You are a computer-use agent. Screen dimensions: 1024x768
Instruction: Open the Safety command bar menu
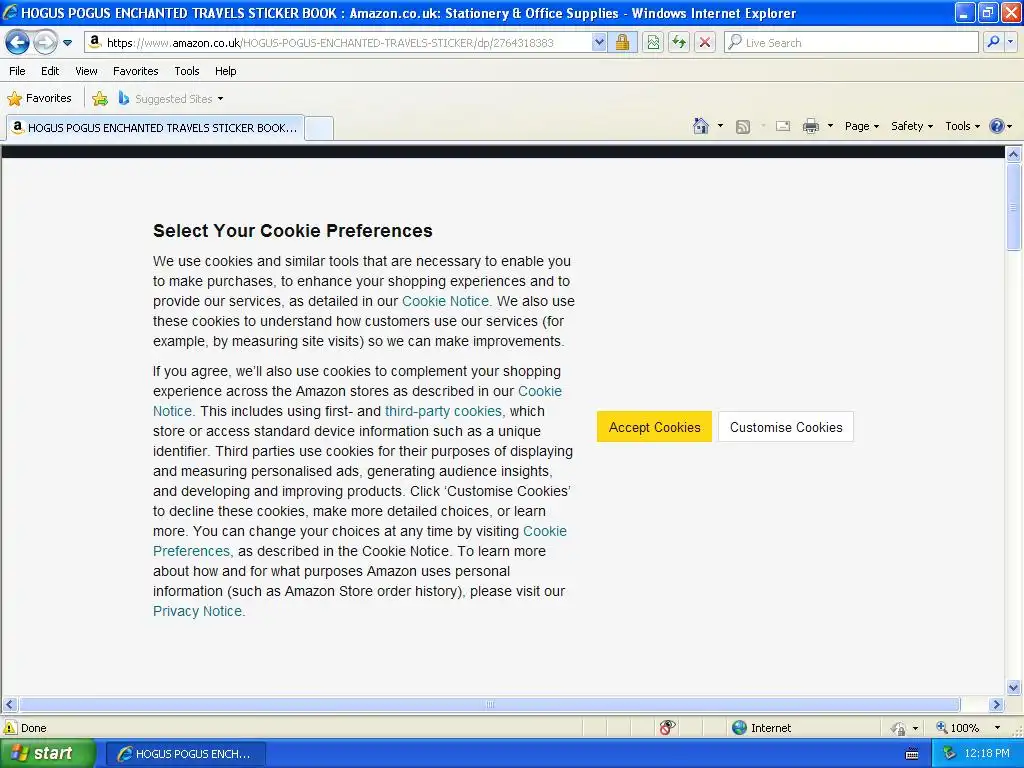pyautogui.click(x=912, y=126)
